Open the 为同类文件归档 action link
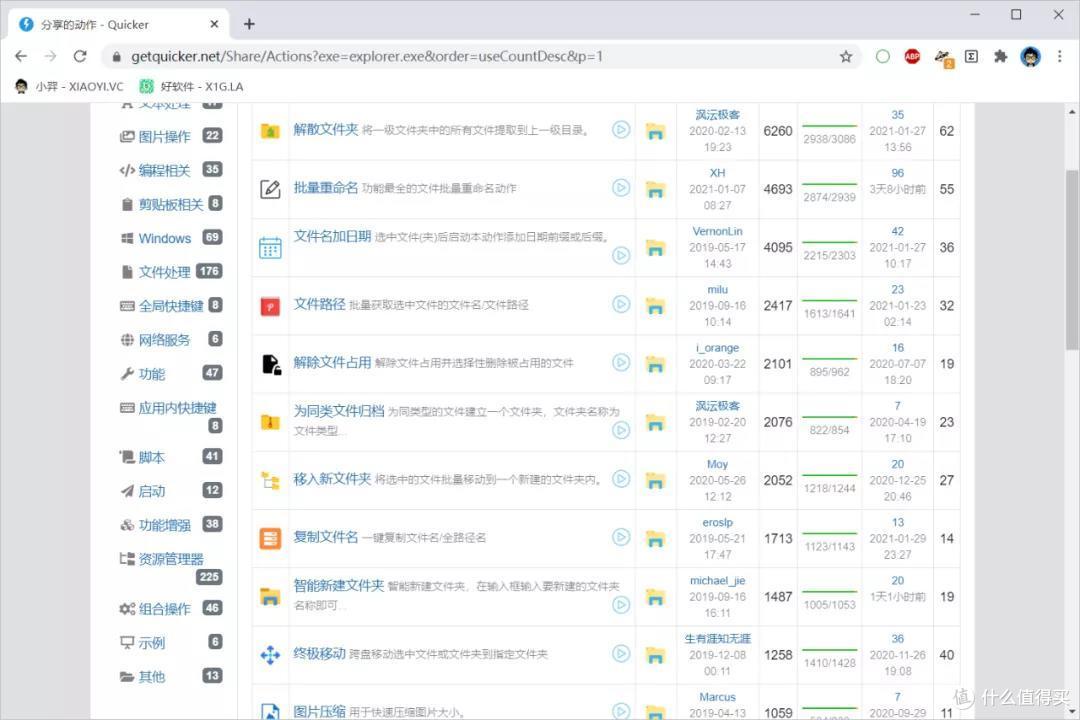This screenshot has height=720, width=1080. [339, 411]
